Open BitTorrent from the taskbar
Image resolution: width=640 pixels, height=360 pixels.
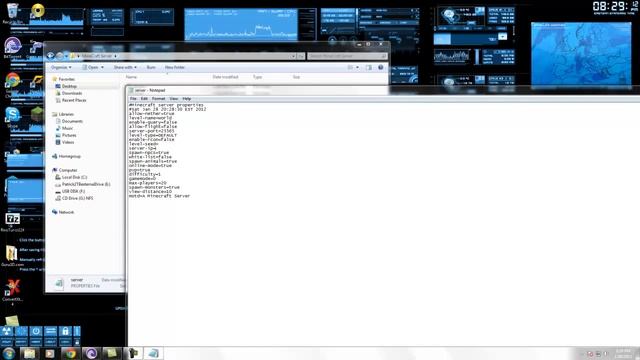91,353
